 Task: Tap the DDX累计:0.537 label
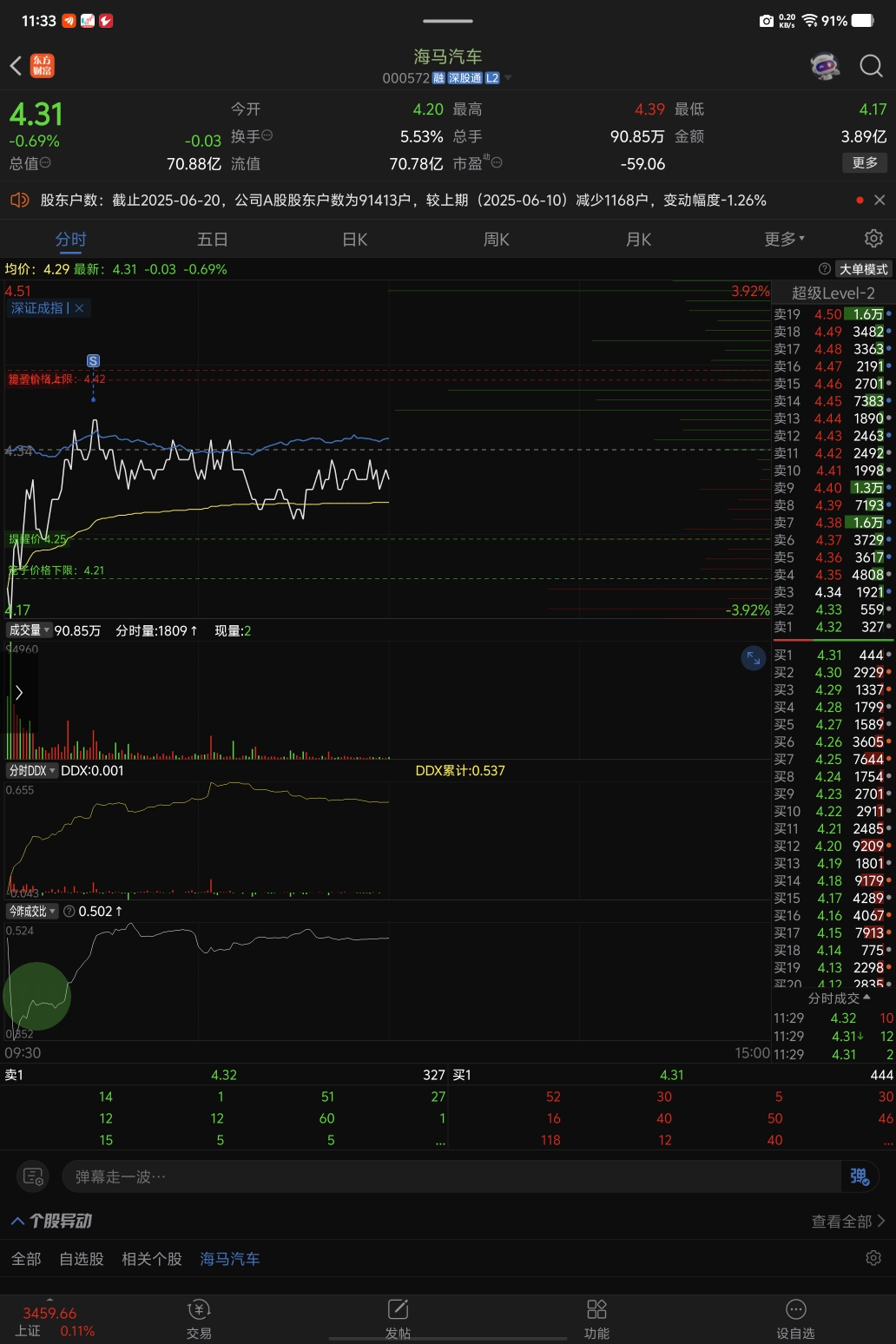460,770
